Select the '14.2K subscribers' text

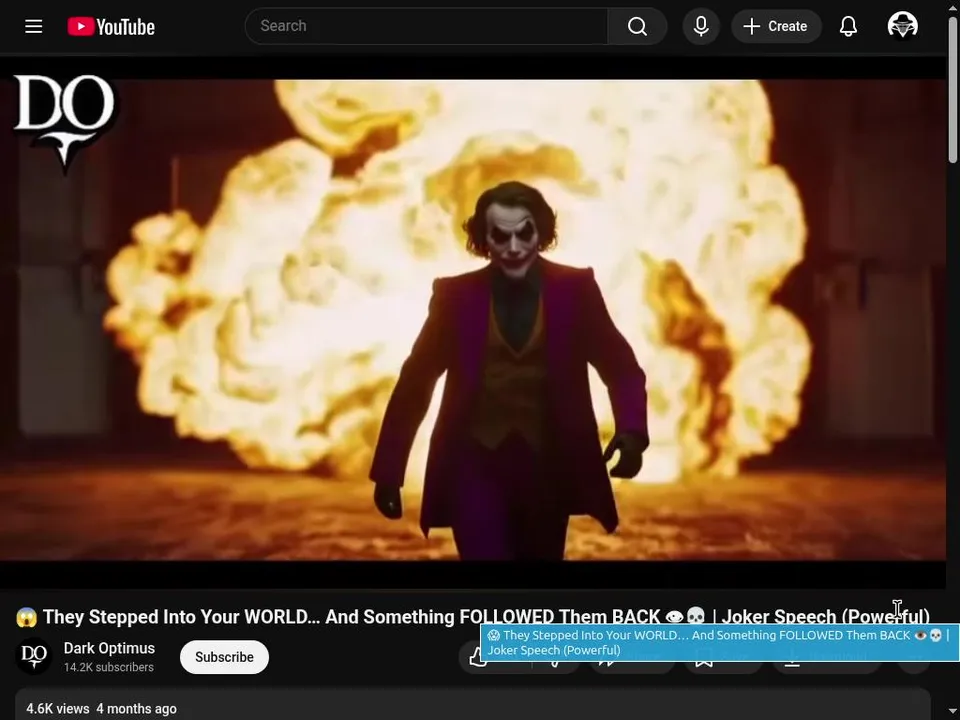point(108,667)
